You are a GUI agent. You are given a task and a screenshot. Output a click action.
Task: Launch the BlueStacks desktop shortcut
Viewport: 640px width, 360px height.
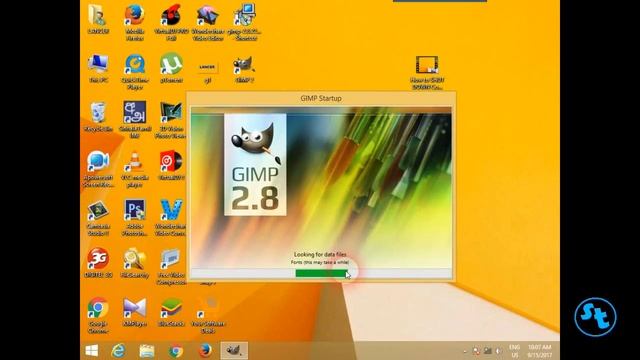coord(171,312)
